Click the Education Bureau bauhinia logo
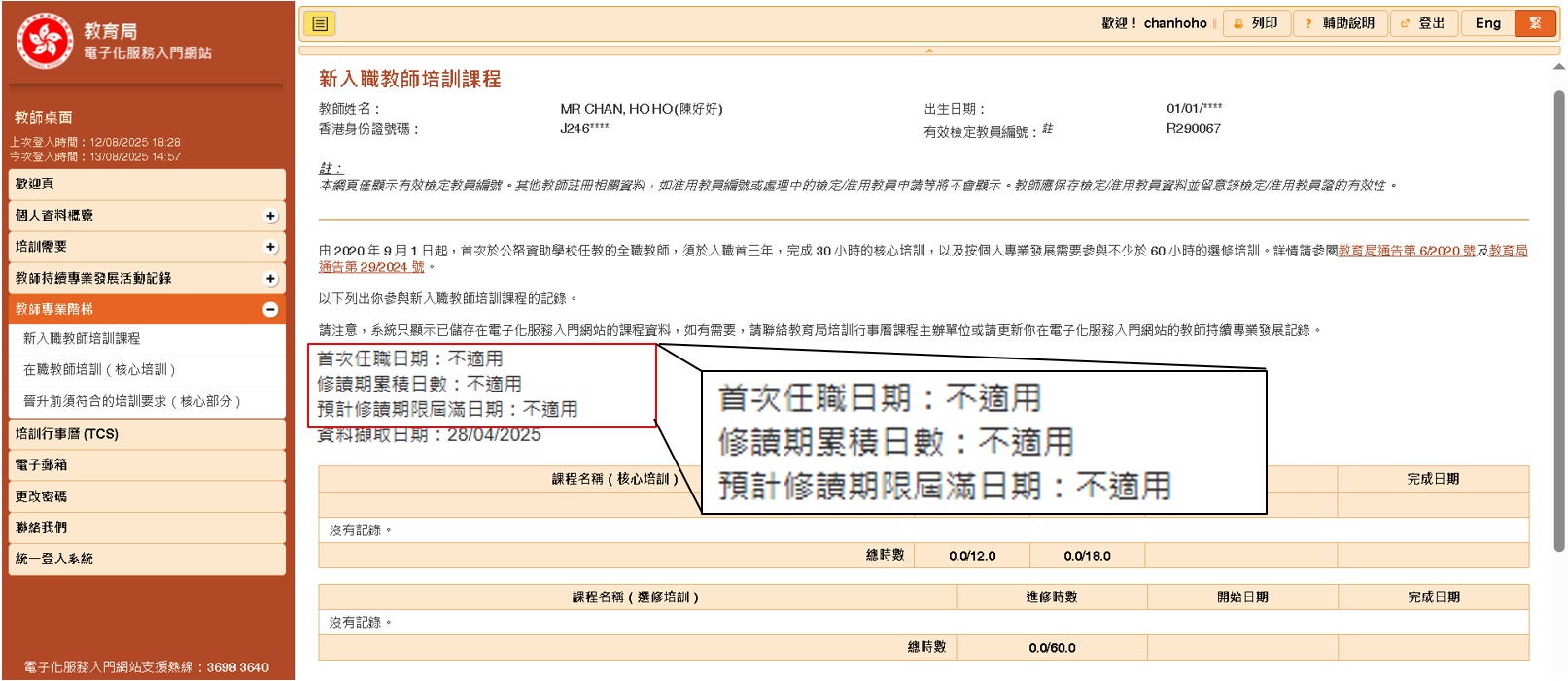The height and width of the screenshot is (681, 1568). coord(46,41)
